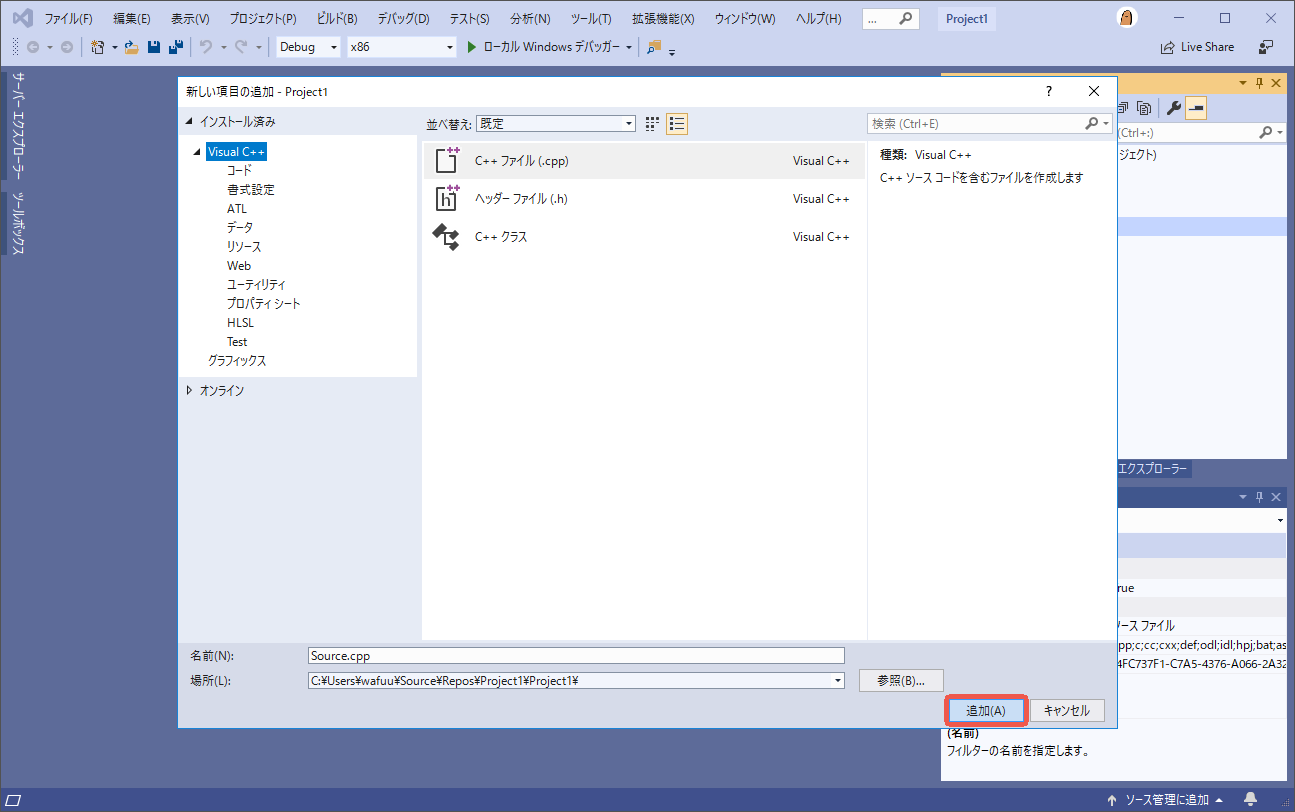Click the pushpin of the properties panel
The width and height of the screenshot is (1295, 812).
coord(1259,497)
